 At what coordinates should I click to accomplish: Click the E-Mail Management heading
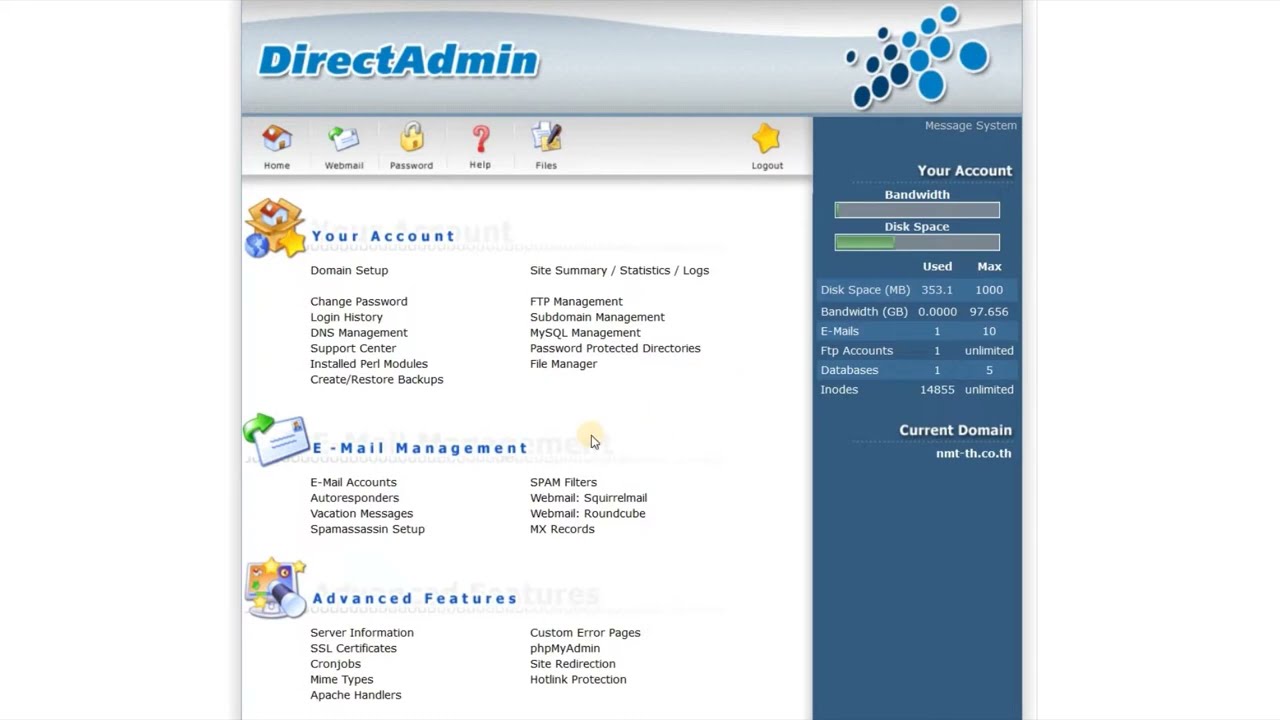[x=420, y=448]
